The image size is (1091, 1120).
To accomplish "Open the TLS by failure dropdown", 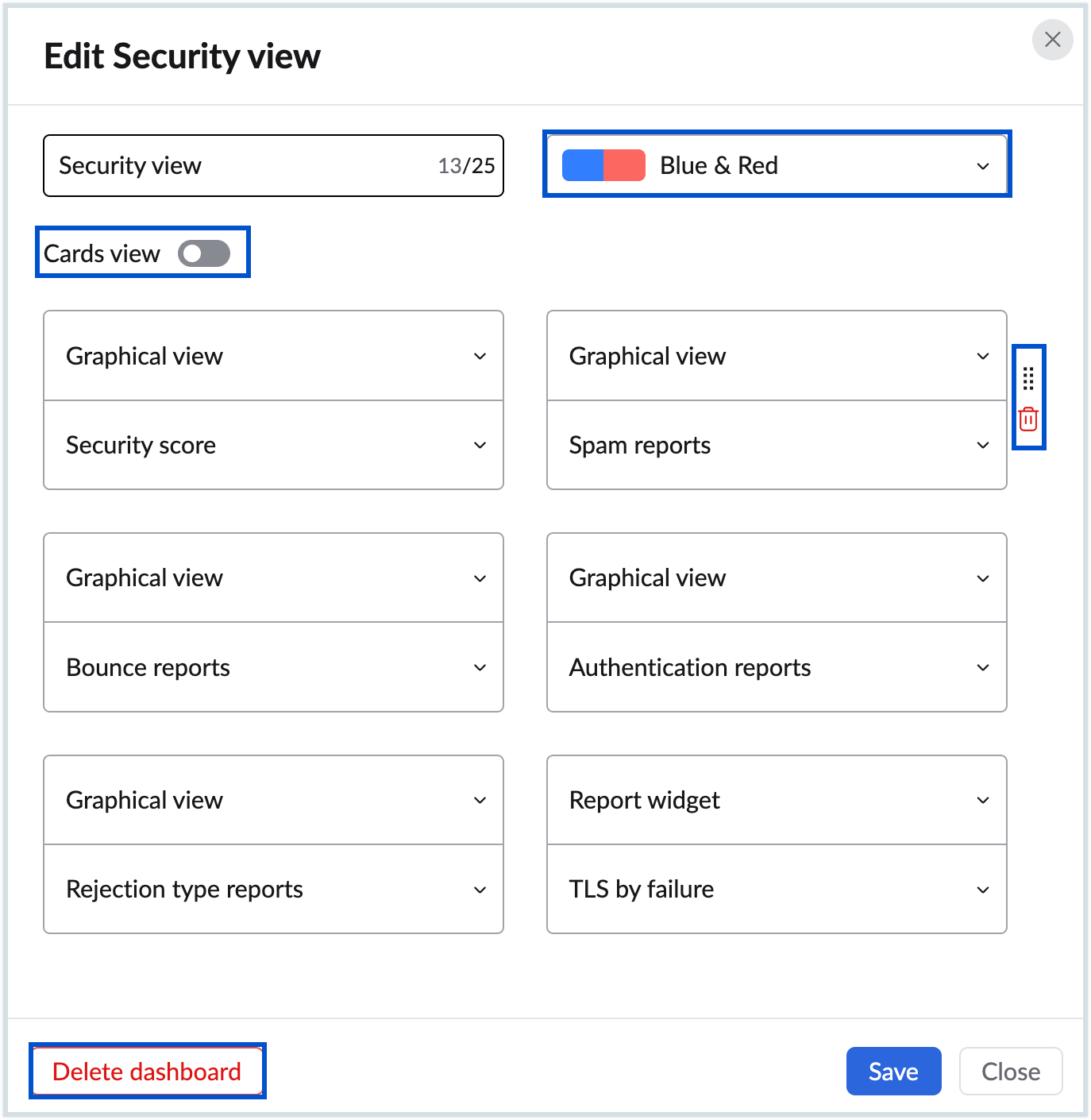I will pos(777,889).
